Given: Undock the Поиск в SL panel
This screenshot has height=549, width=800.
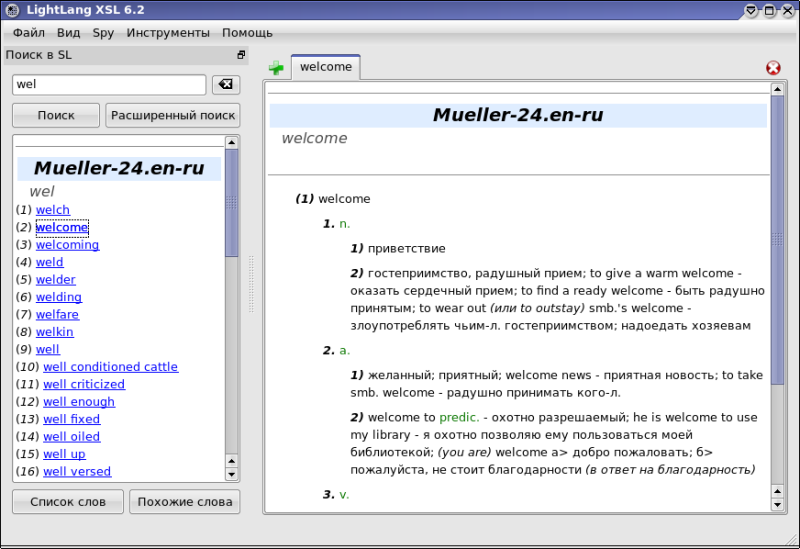Looking at the screenshot, I should [241, 55].
